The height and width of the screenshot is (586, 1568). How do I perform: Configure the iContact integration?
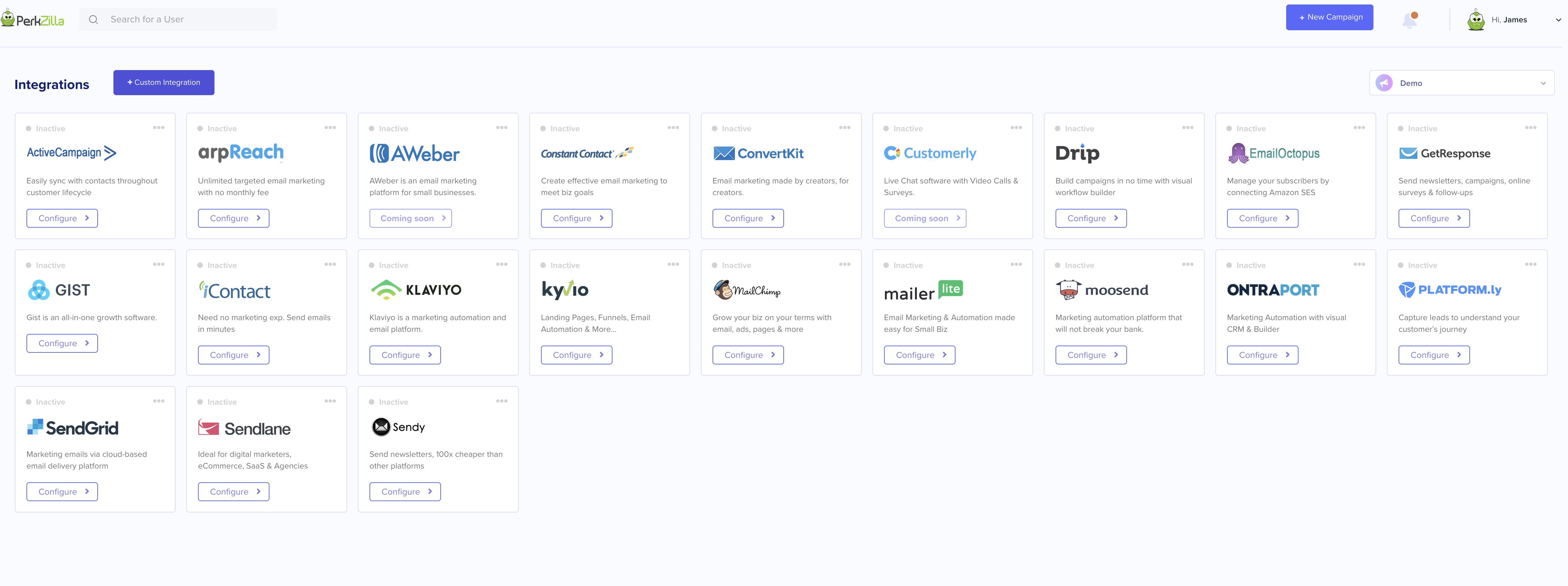234,355
